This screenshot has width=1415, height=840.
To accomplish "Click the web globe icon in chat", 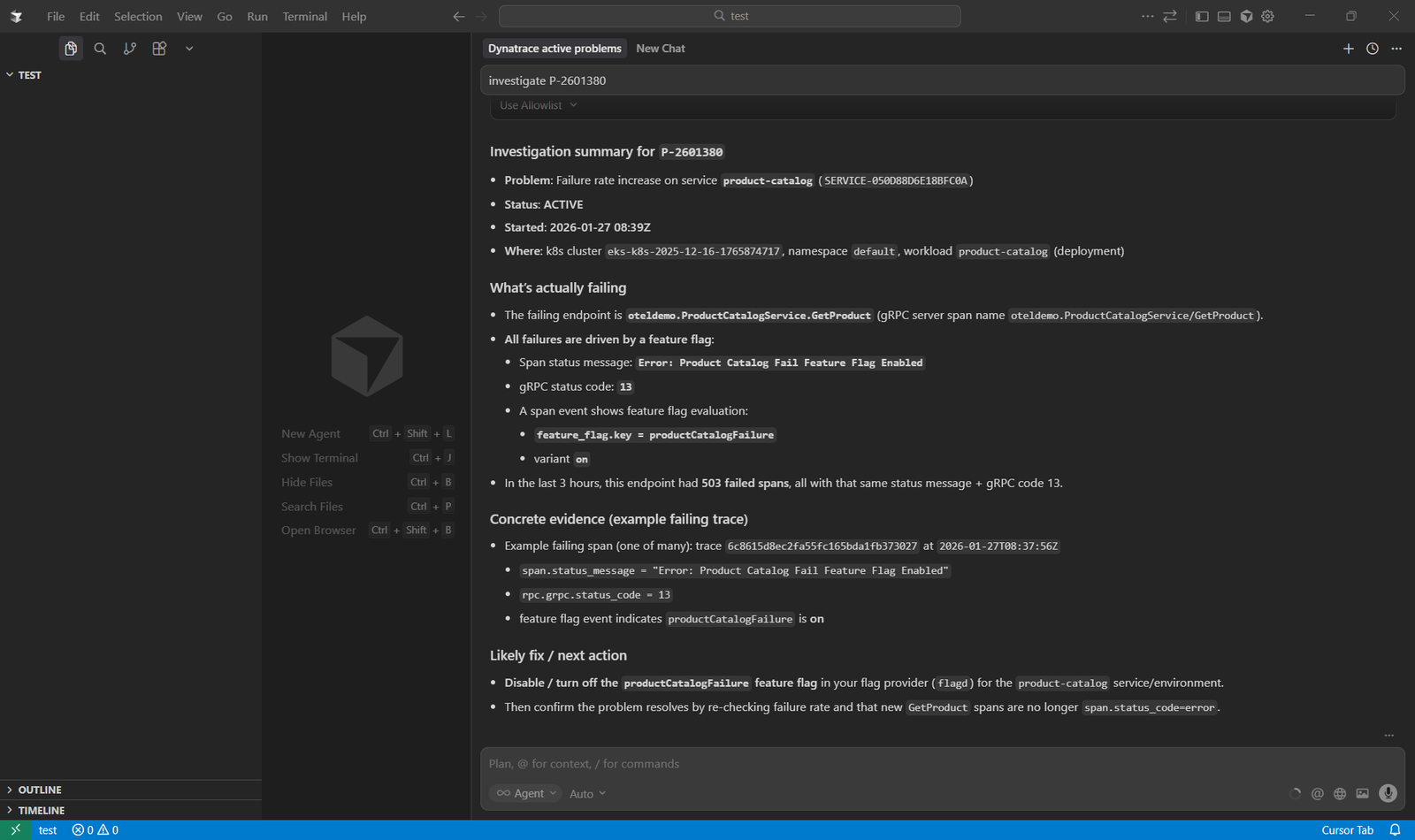I will 1340,793.
